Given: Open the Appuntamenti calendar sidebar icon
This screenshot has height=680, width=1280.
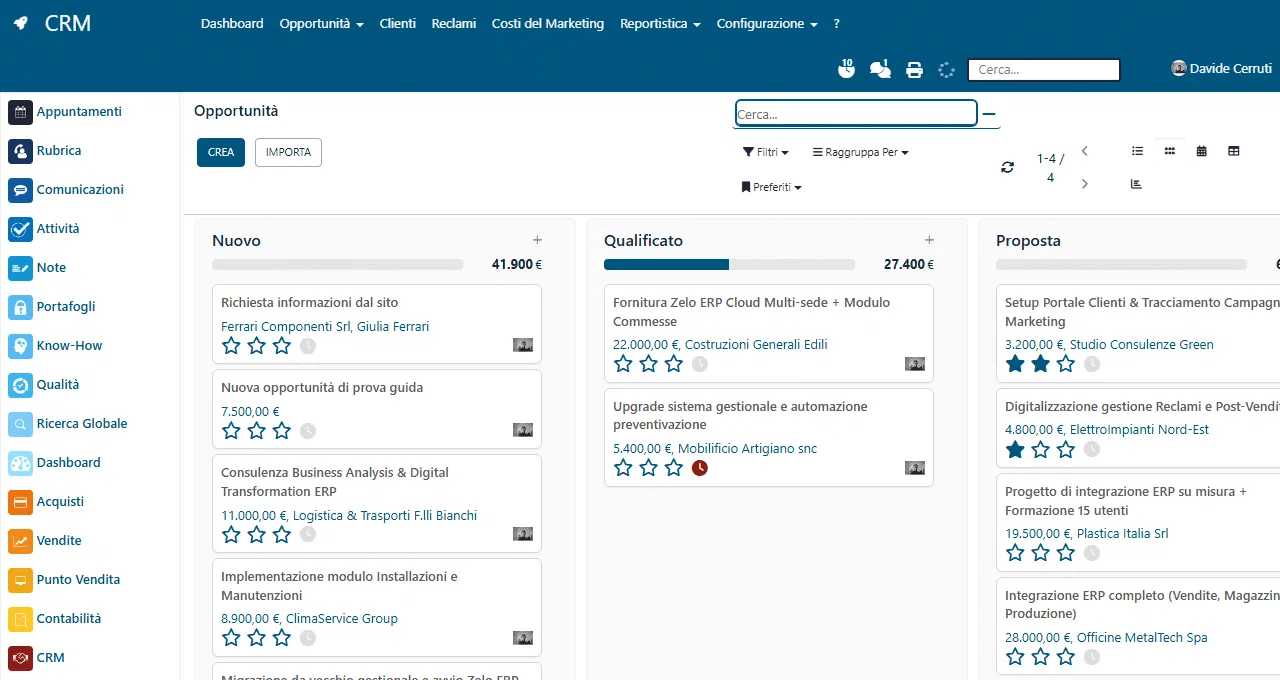Looking at the screenshot, I should pyautogui.click(x=21, y=112).
